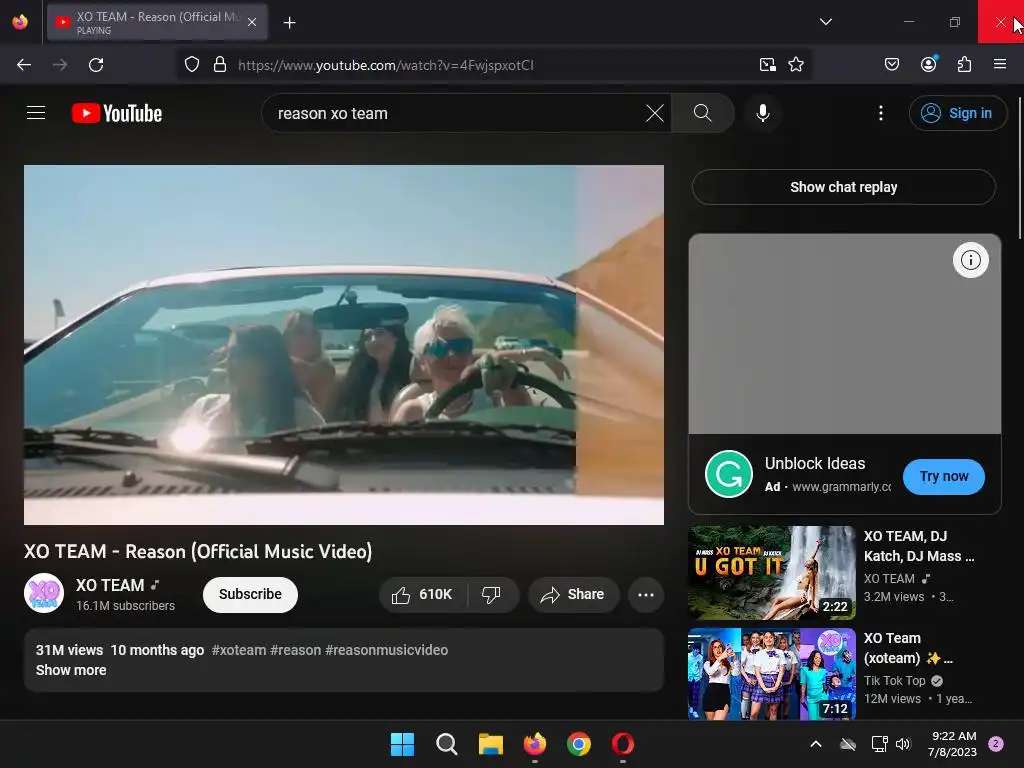Open more actions ellipsis under video
The width and height of the screenshot is (1024, 768).
pyautogui.click(x=645, y=594)
